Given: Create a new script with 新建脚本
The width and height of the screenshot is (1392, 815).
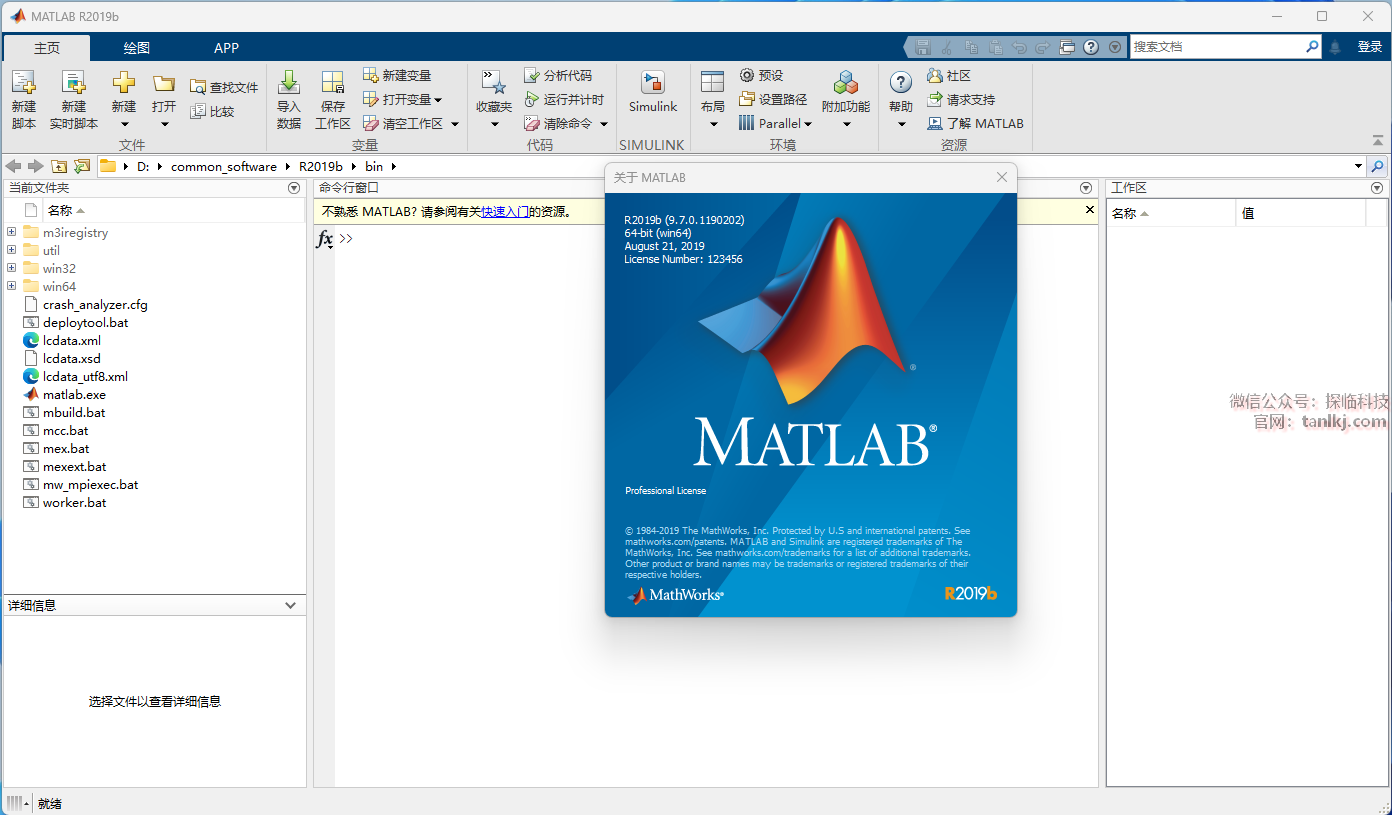Looking at the screenshot, I should coord(23,99).
